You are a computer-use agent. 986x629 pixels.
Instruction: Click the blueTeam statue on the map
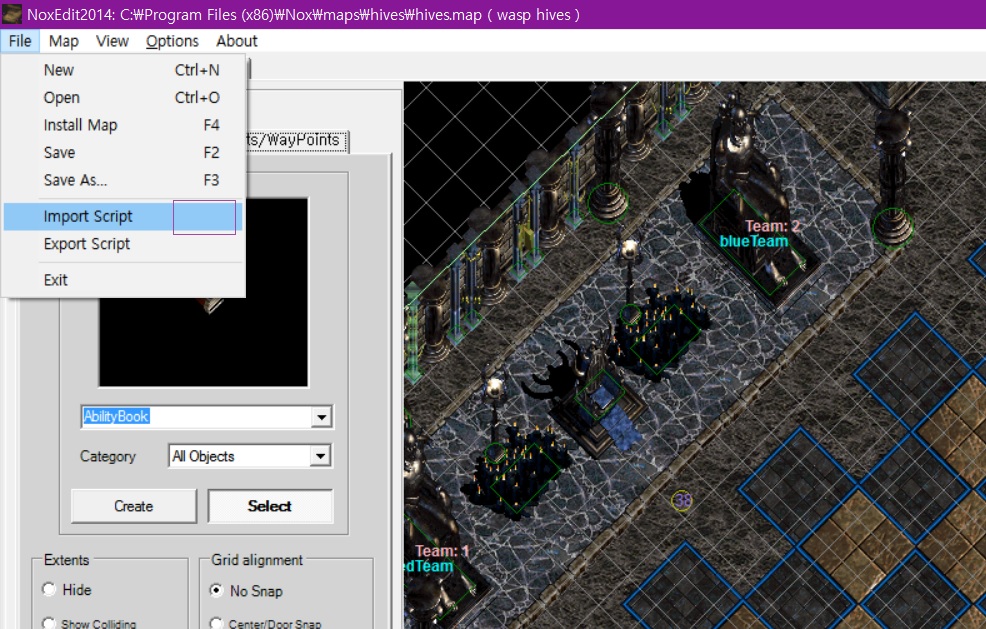[x=750, y=201]
